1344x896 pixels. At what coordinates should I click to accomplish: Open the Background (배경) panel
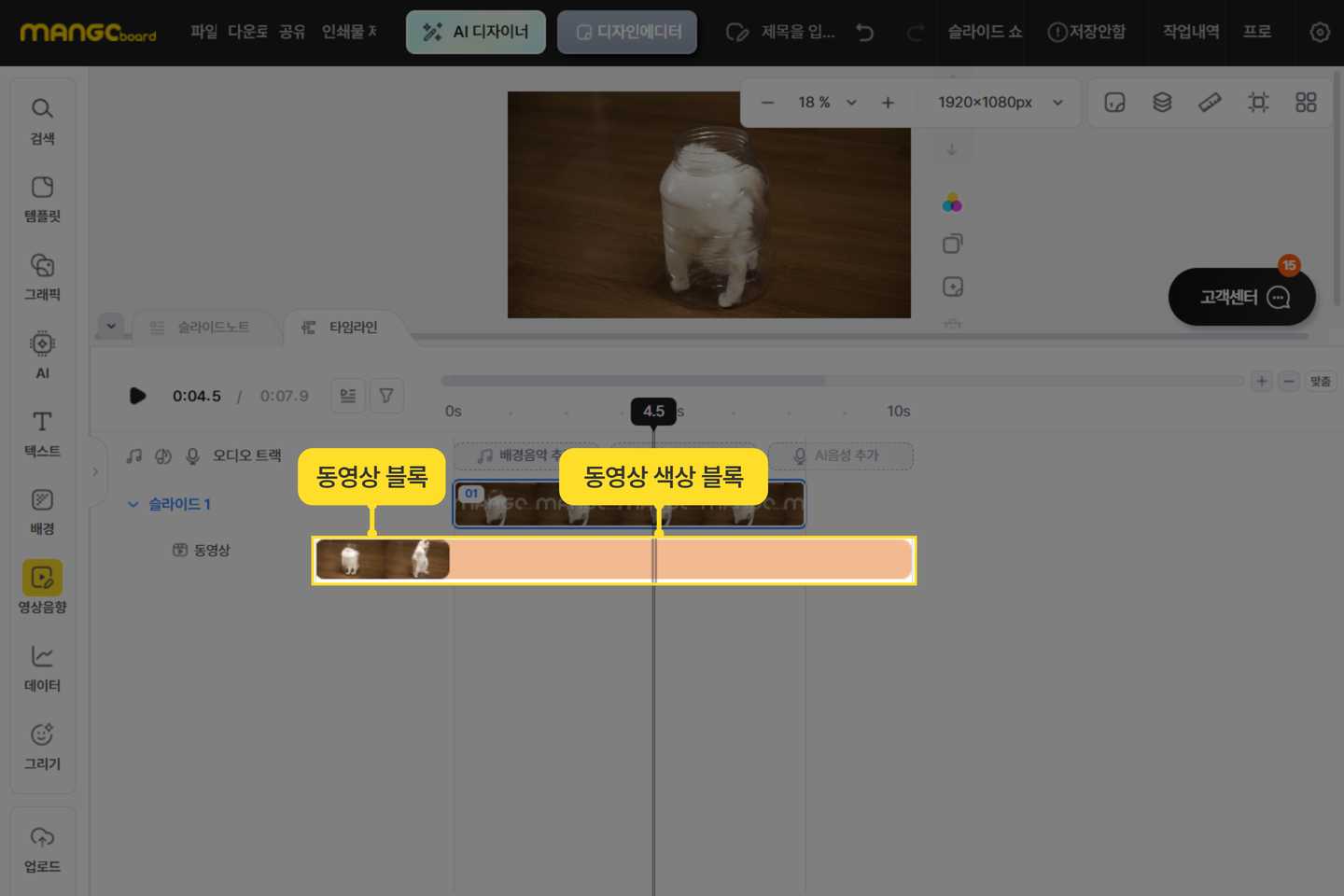(42, 511)
